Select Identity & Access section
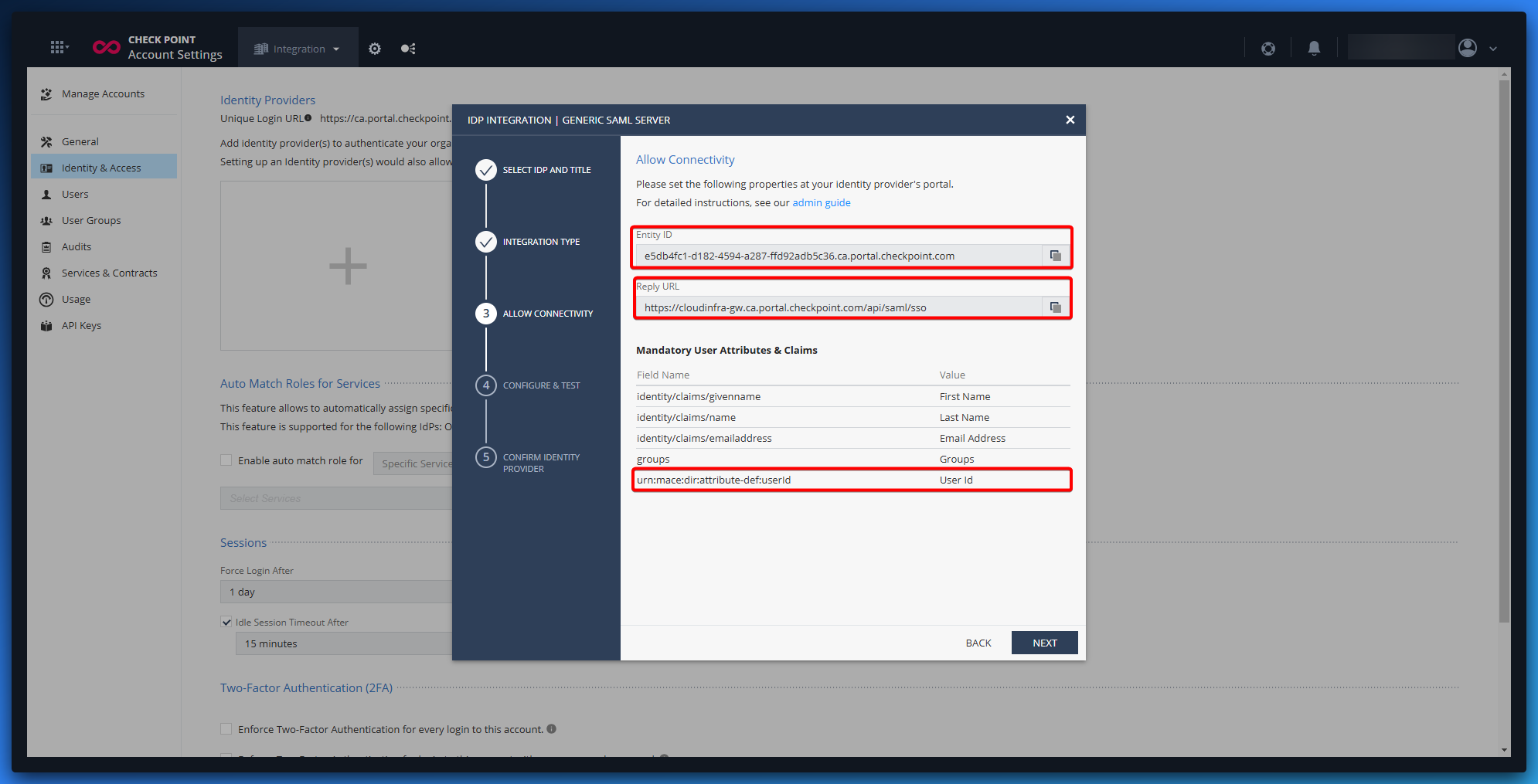This screenshot has height=784, width=1538. point(104,167)
